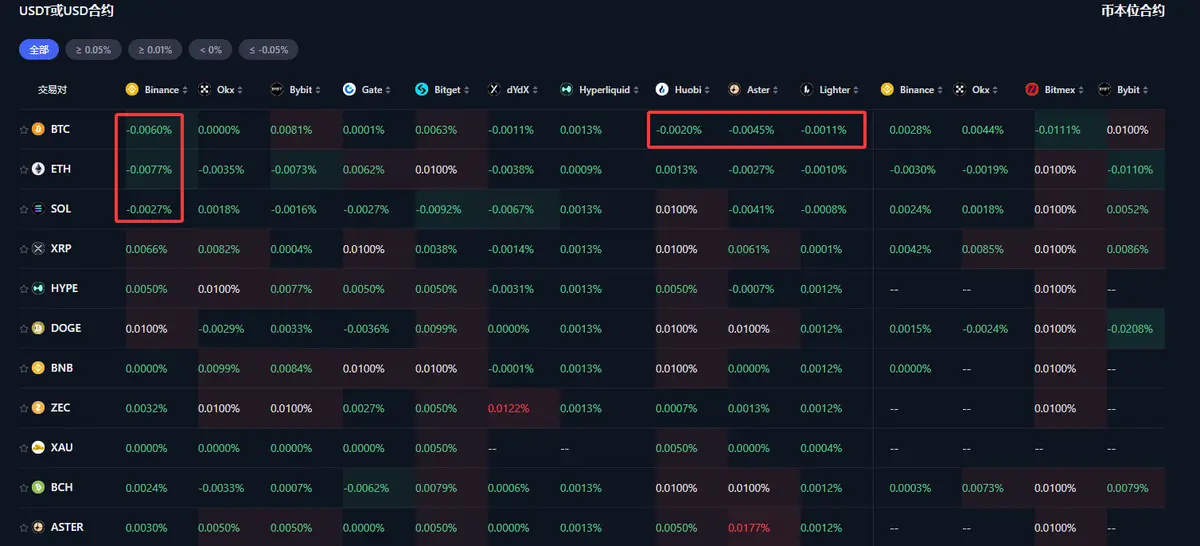Image resolution: width=1200 pixels, height=546 pixels.
Task: Click XRP Aster rate 0.0061%
Action: [x=750, y=249]
